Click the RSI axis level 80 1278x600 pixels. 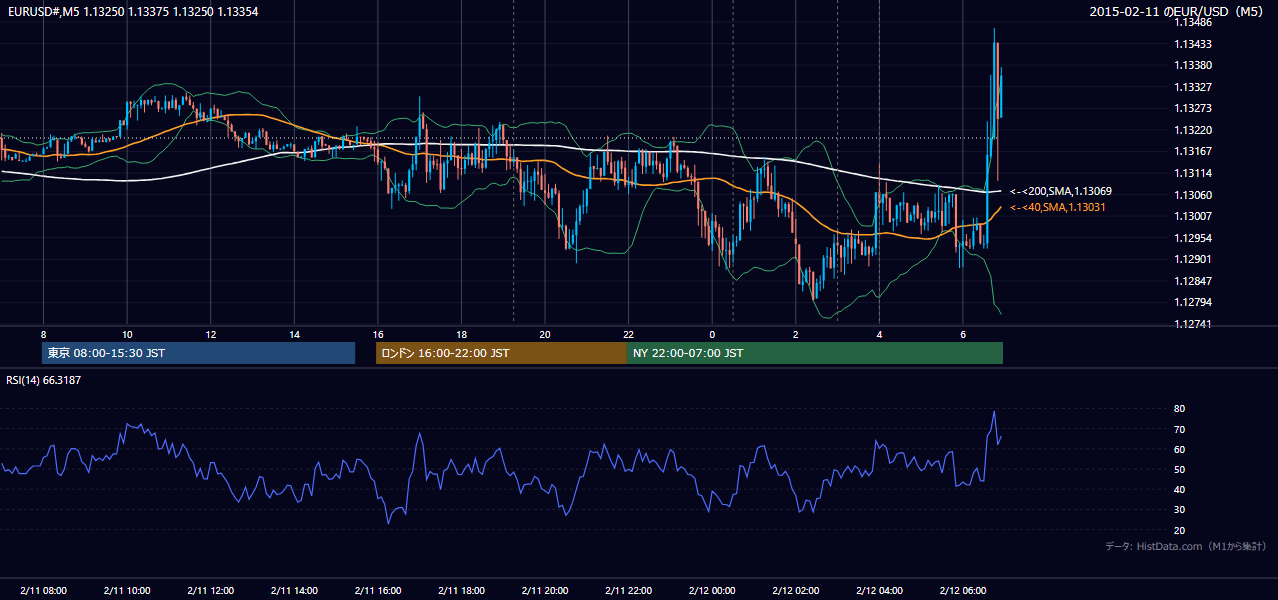[x=1180, y=409]
